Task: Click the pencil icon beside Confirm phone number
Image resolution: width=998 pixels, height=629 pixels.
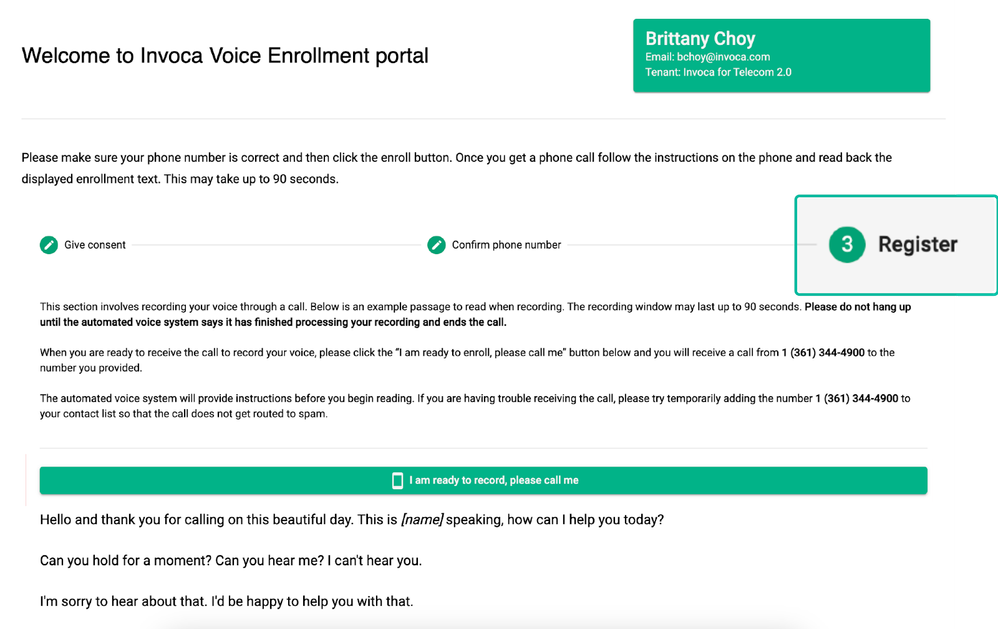Action: [x=436, y=245]
